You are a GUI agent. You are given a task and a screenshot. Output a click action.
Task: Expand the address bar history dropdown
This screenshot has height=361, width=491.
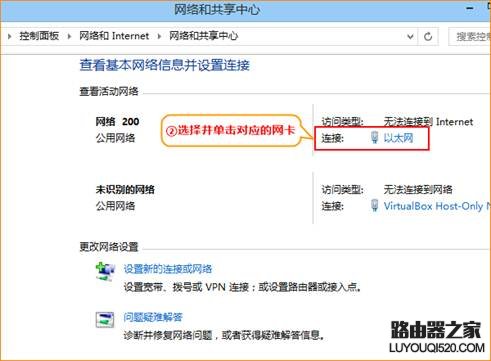[x=410, y=36]
